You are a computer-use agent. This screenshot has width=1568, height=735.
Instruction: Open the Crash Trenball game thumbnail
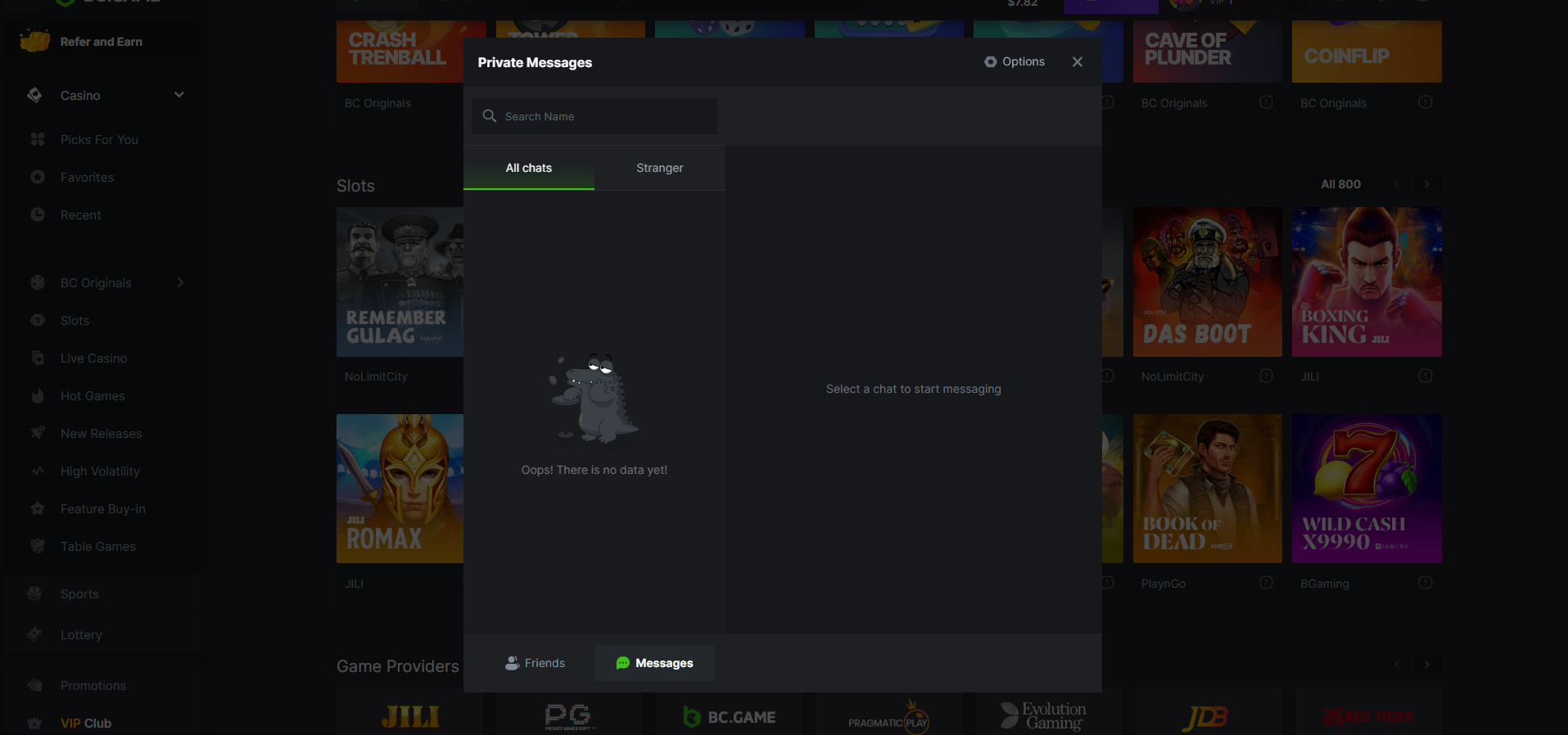pyautogui.click(x=400, y=52)
